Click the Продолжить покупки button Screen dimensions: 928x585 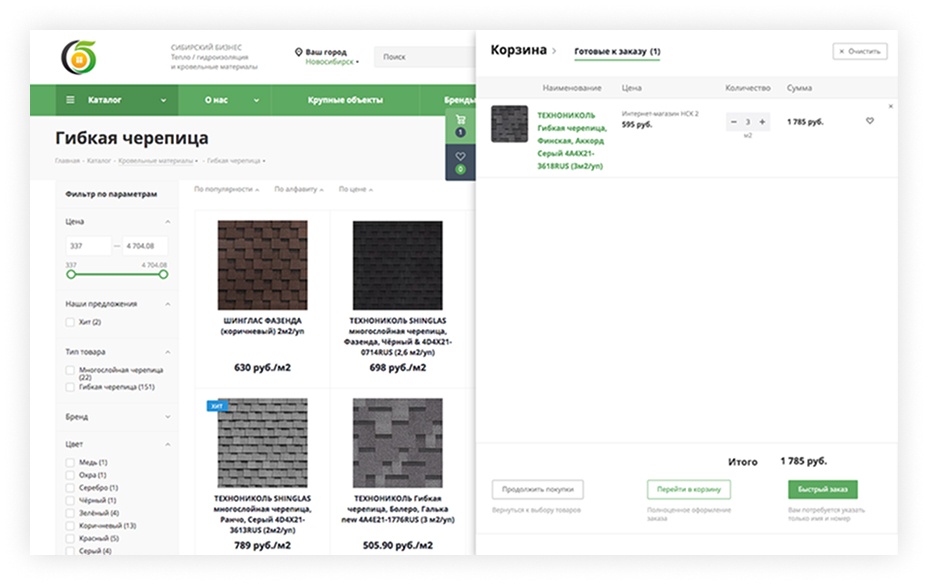pyautogui.click(x=537, y=490)
